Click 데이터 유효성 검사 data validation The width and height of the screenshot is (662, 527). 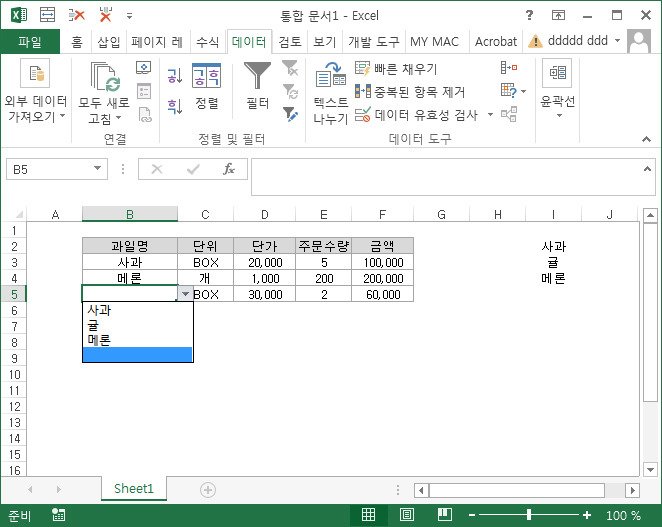416,115
